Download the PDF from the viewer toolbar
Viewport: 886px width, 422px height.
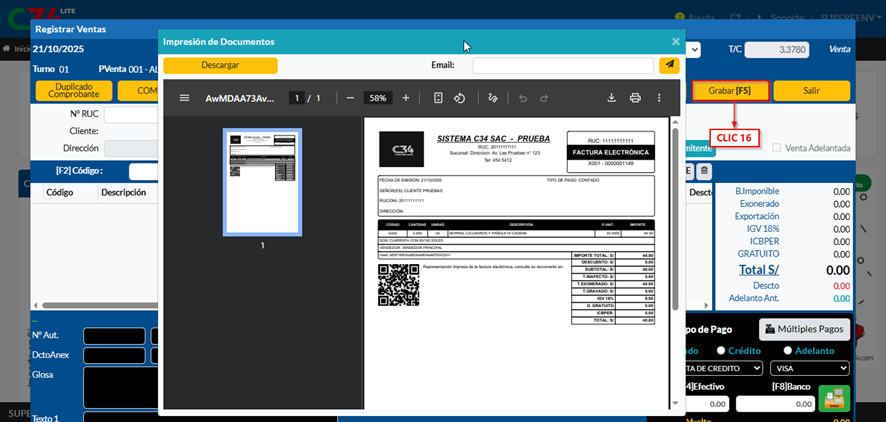coord(611,98)
